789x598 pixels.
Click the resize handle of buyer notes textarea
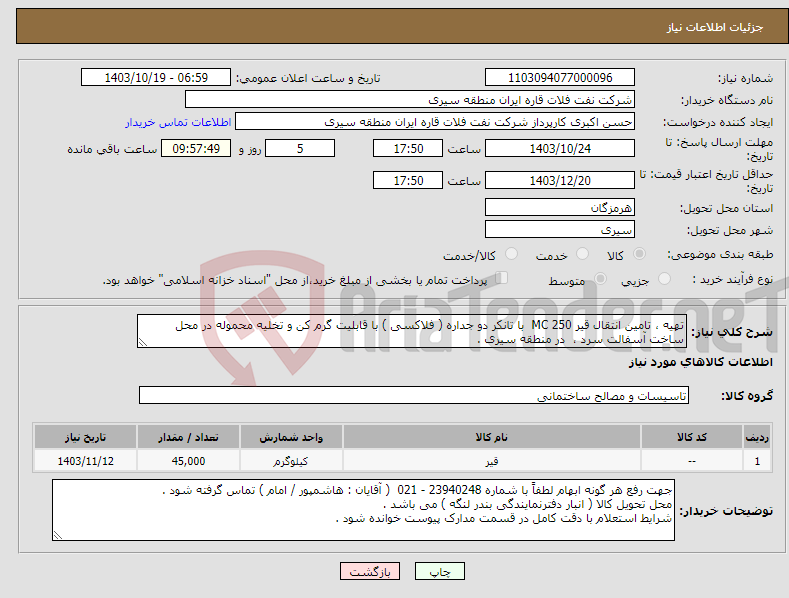(58, 536)
